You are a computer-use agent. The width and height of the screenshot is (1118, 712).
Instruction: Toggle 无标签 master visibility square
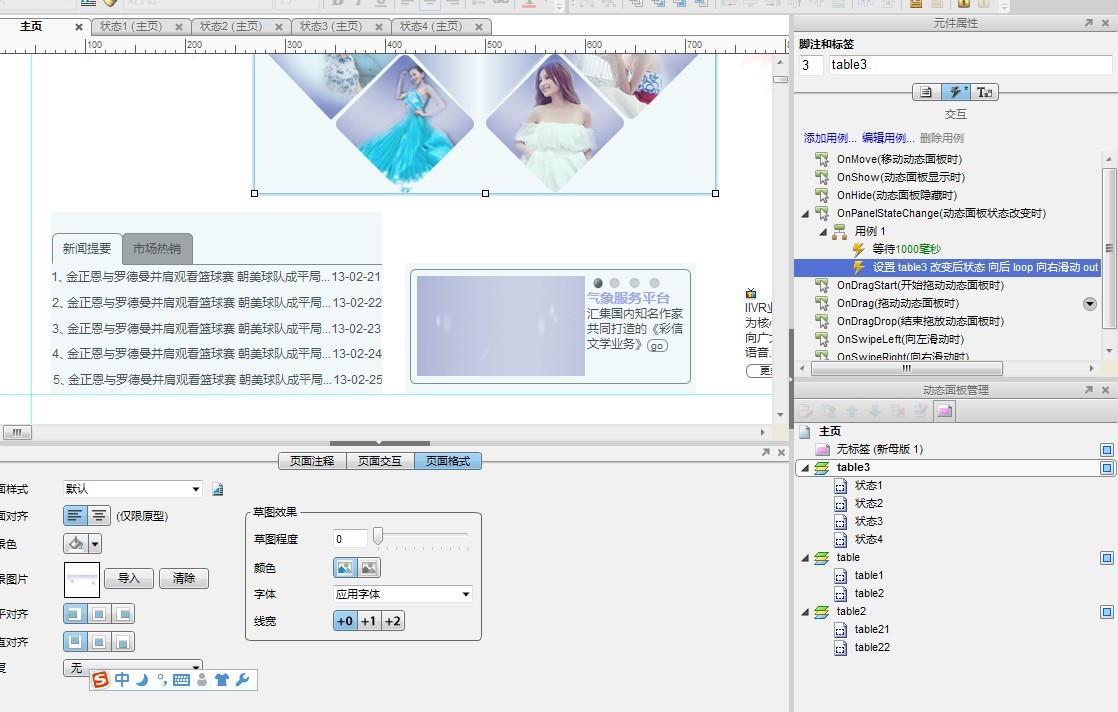click(x=1107, y=450)
